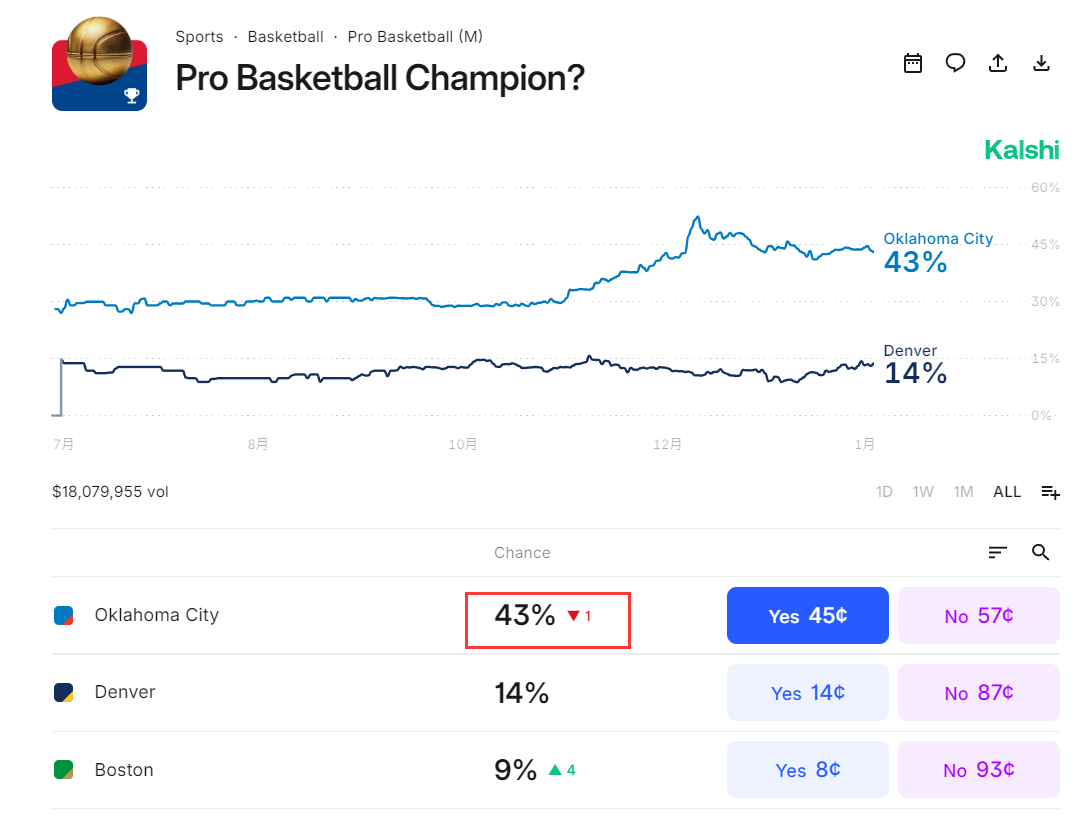Select the 1D chart range
1083x820 pixels.
(x=884, y=492)
